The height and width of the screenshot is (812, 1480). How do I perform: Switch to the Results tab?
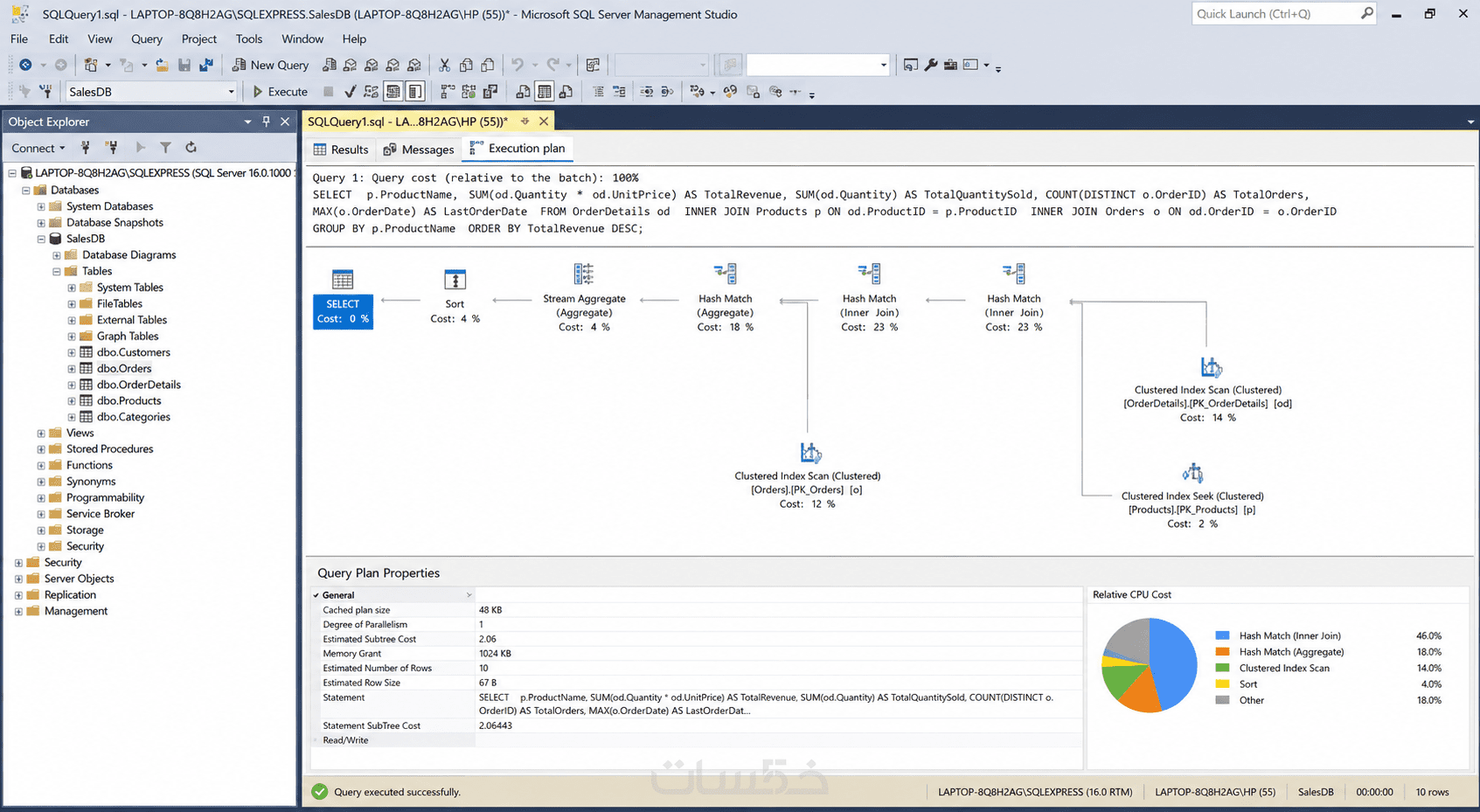341,149
